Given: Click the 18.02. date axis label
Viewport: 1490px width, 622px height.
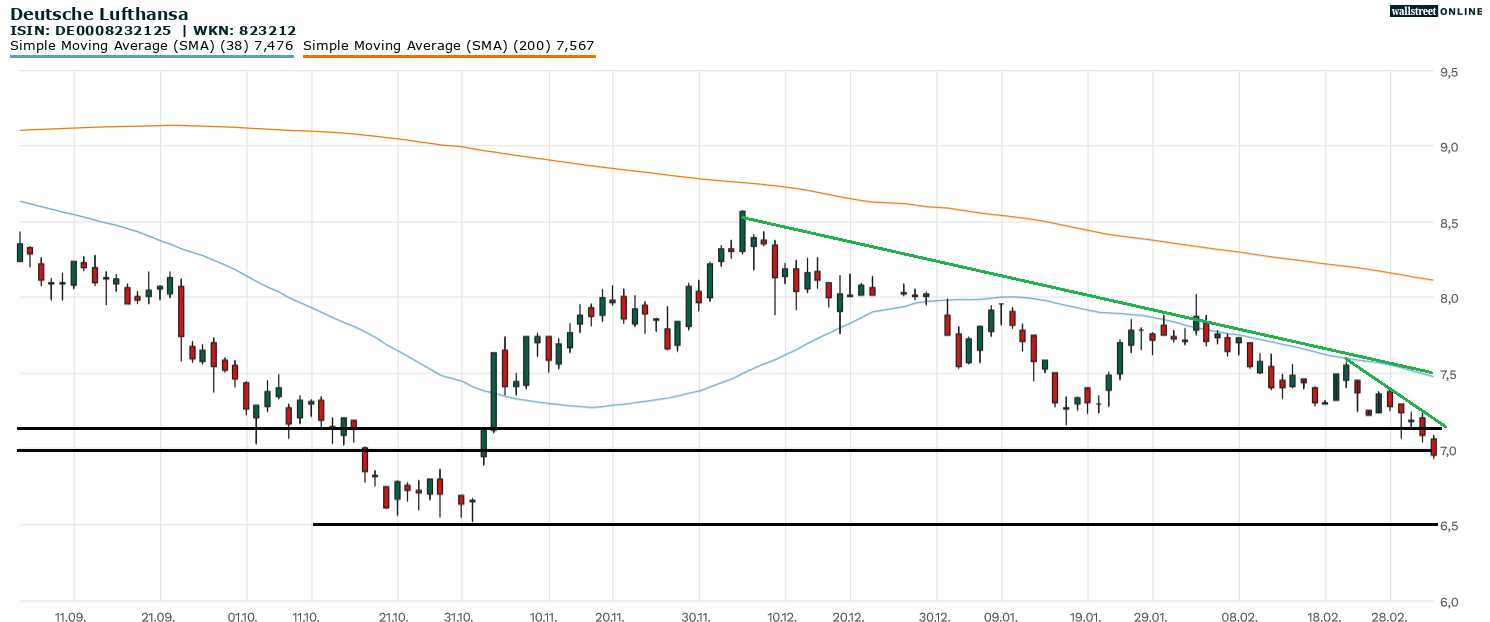Looking at the screenshot, I should (x=1323, y=617).
